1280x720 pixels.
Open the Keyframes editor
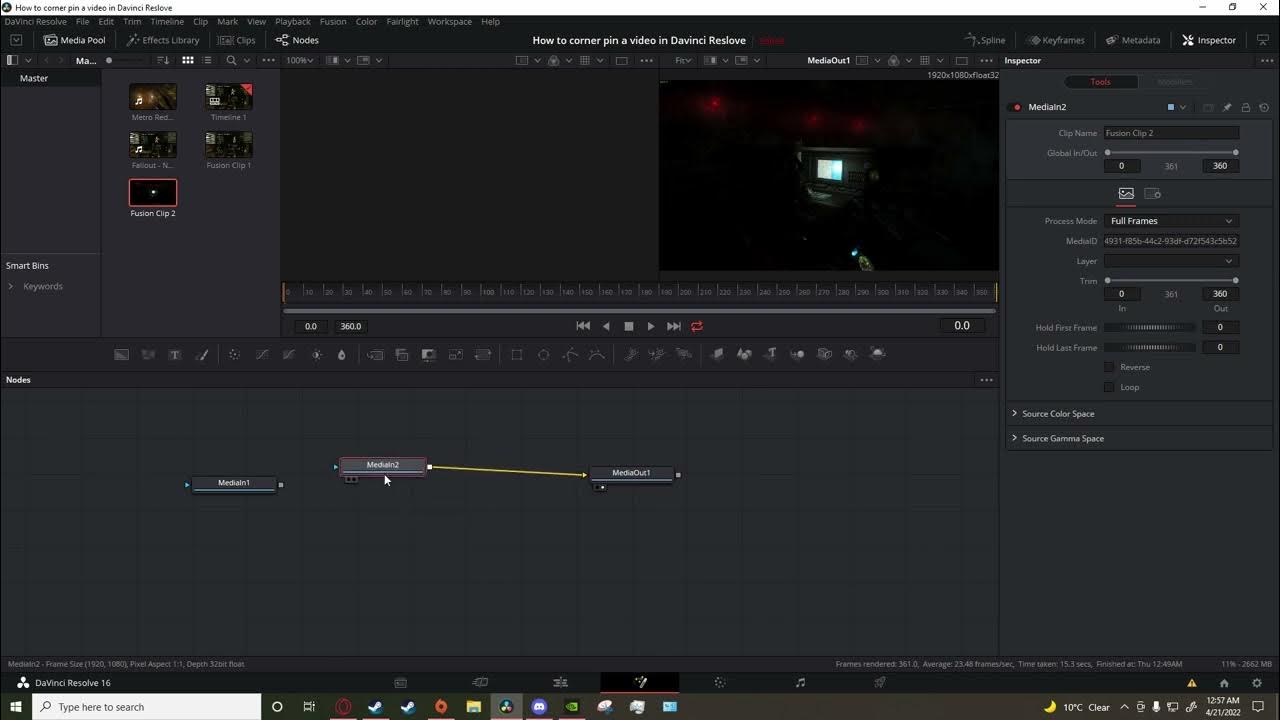[x=1055, y=40]
